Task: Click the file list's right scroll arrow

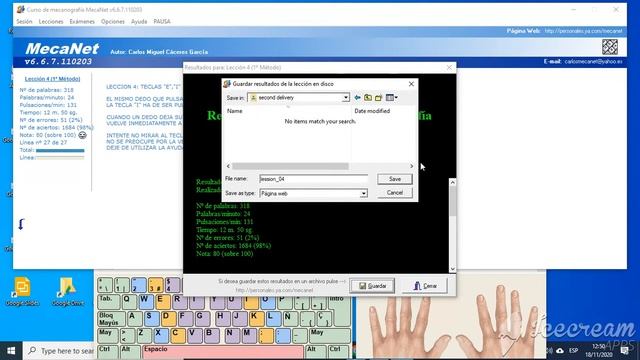Action: [411, 166]
